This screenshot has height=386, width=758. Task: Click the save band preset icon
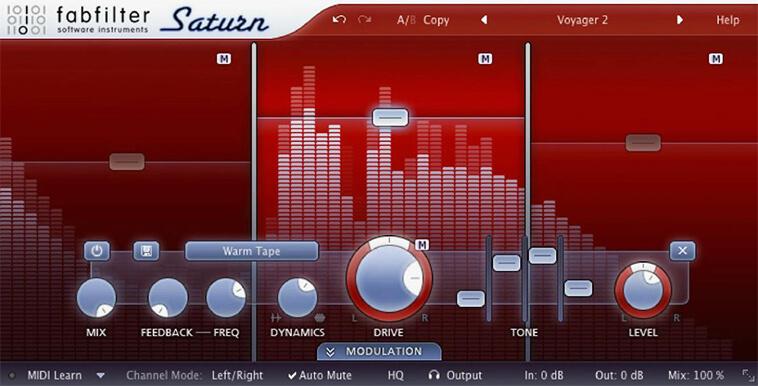tap(146, 251)
